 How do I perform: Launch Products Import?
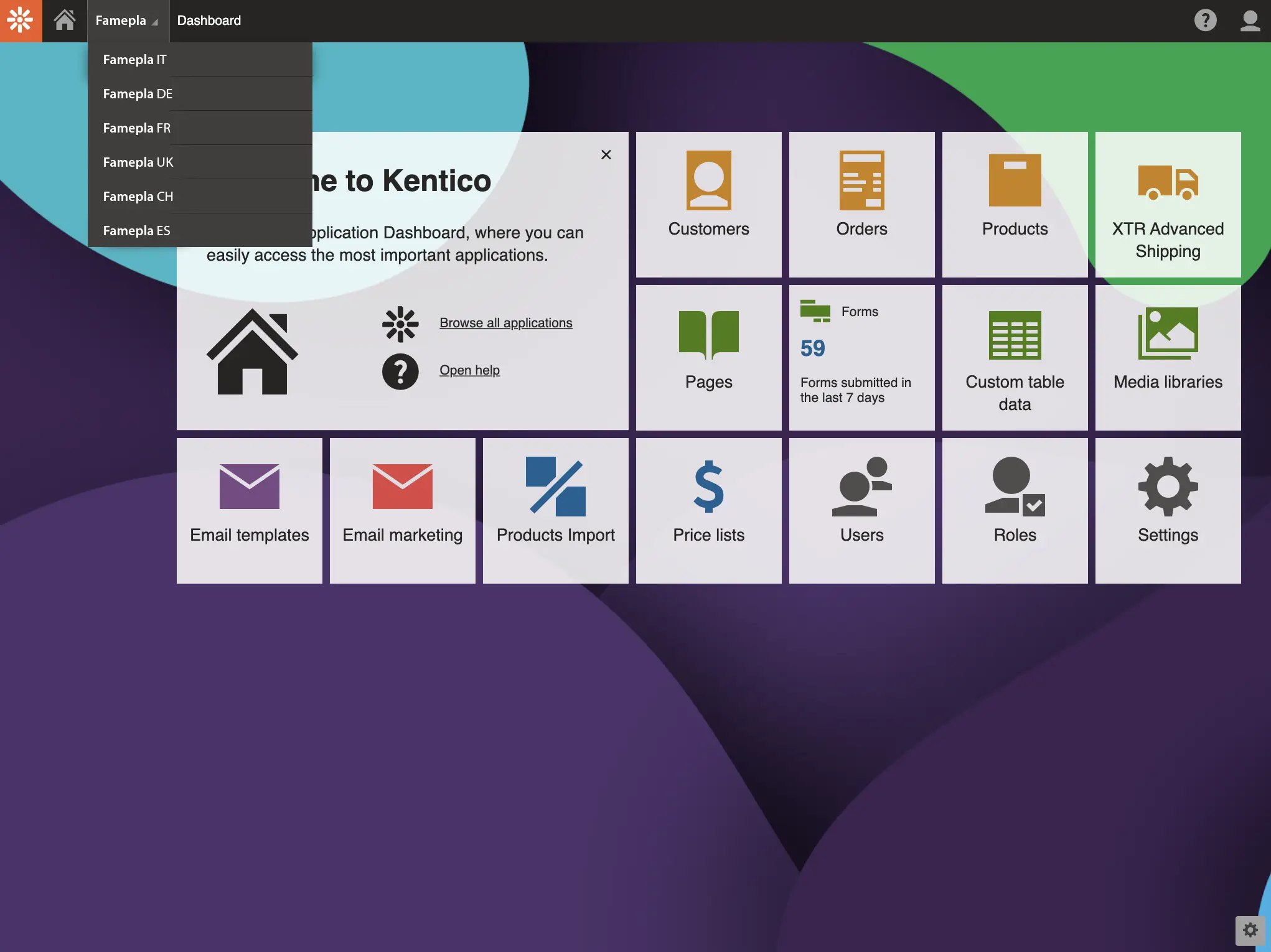tap(555, 510)
